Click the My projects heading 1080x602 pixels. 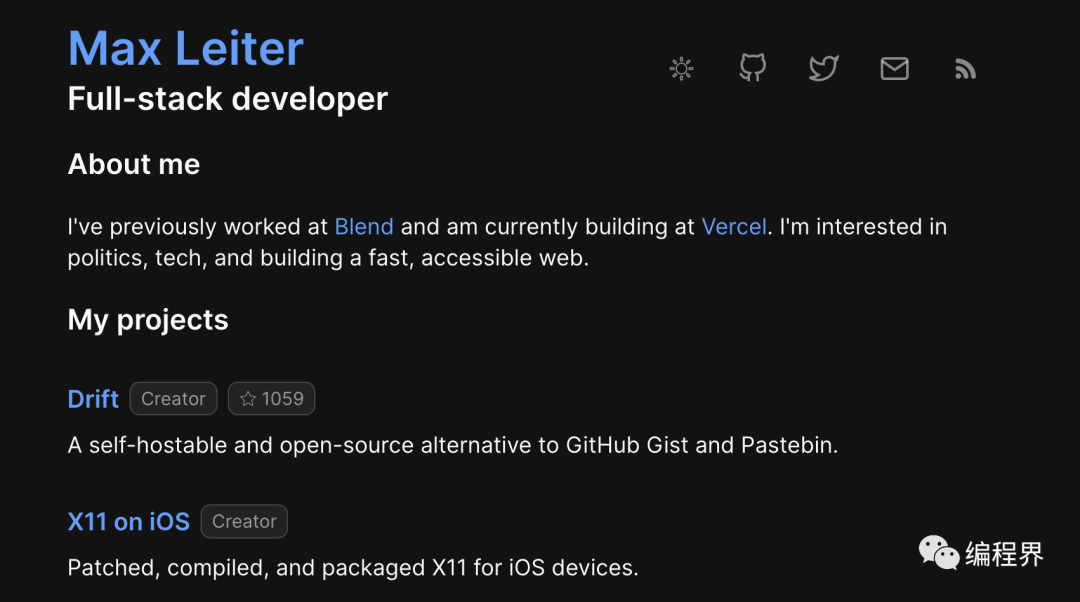148,320
